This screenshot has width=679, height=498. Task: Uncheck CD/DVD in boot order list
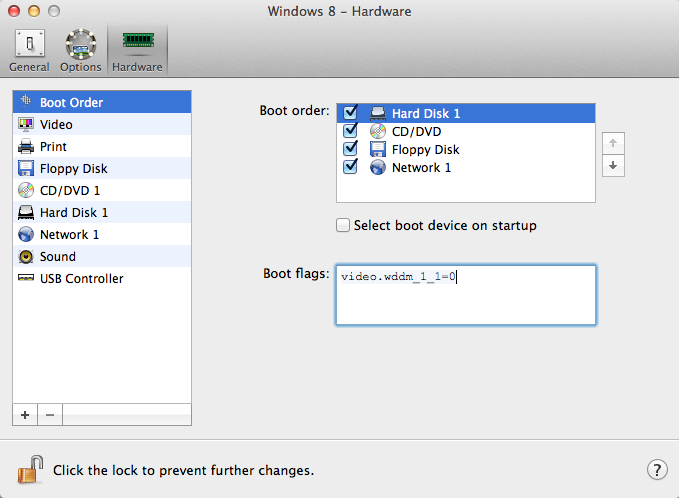(350, 130)
